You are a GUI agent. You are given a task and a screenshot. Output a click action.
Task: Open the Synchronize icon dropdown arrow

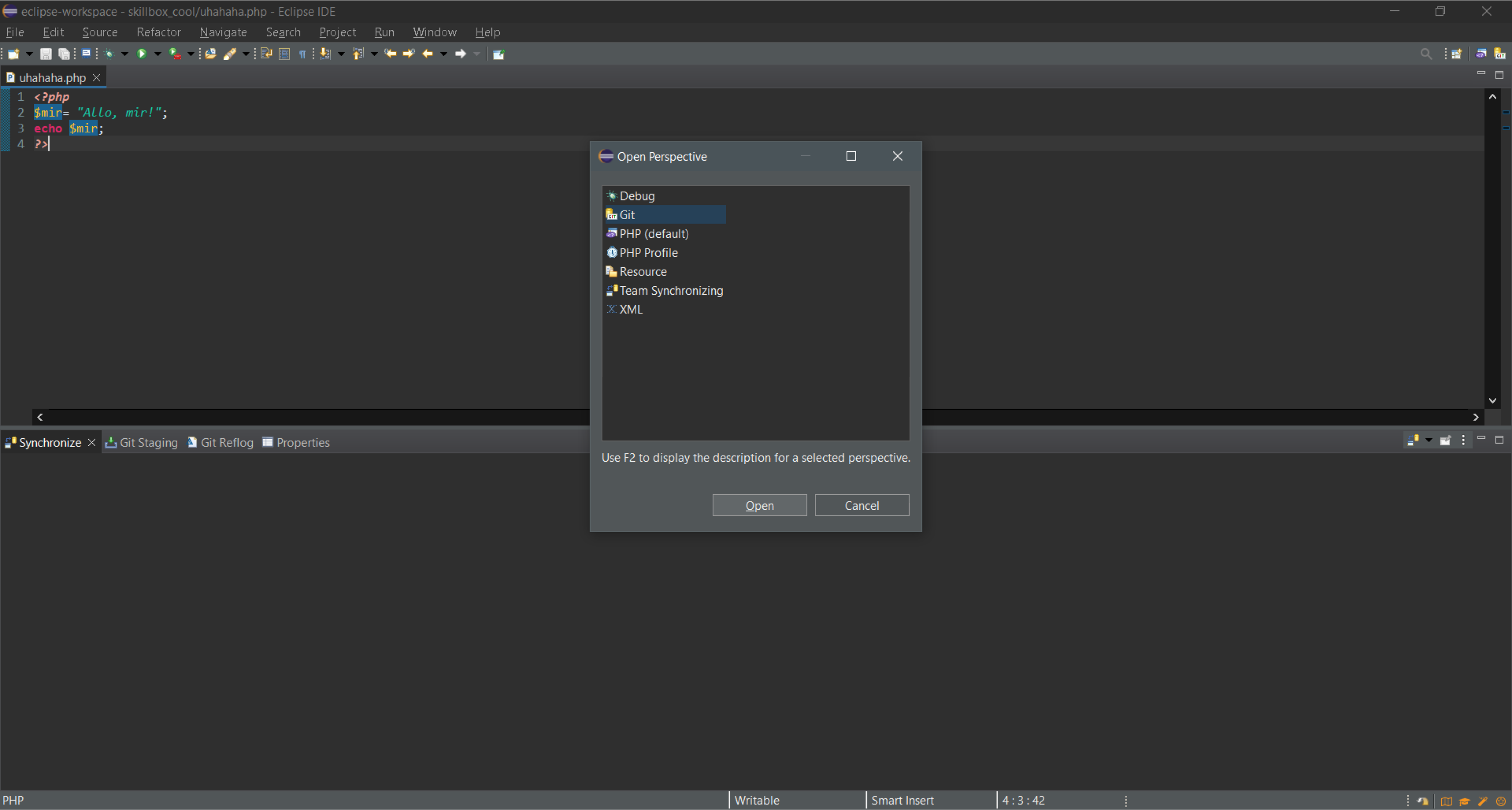point(1429,440)
